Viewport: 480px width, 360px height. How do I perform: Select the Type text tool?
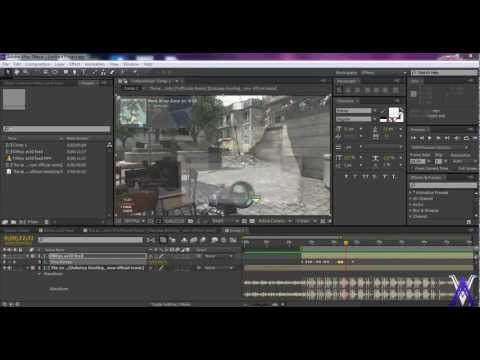83,72
